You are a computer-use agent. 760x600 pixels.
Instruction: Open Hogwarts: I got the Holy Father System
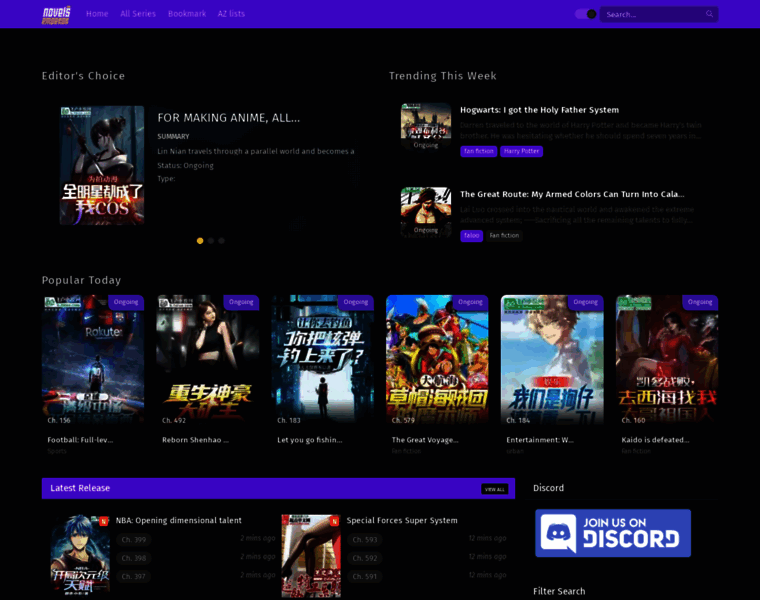pos(539,110)
